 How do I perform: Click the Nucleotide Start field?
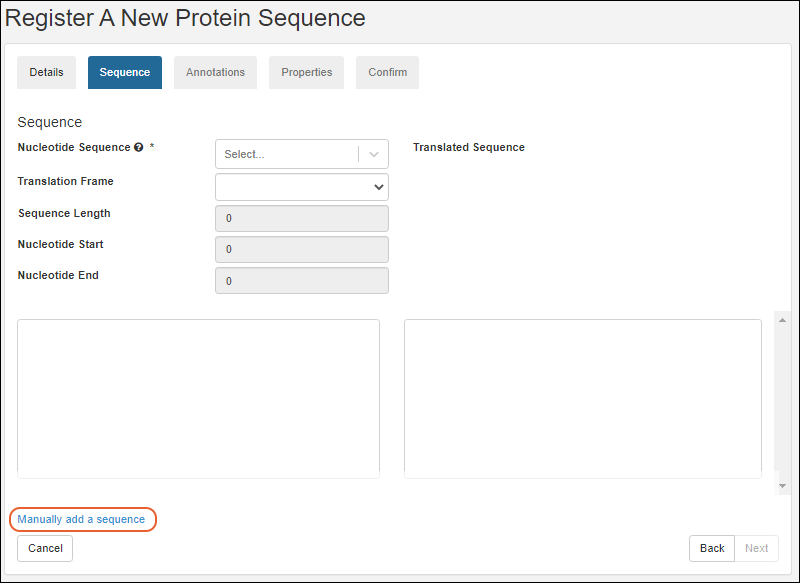(x=302, y=249)
